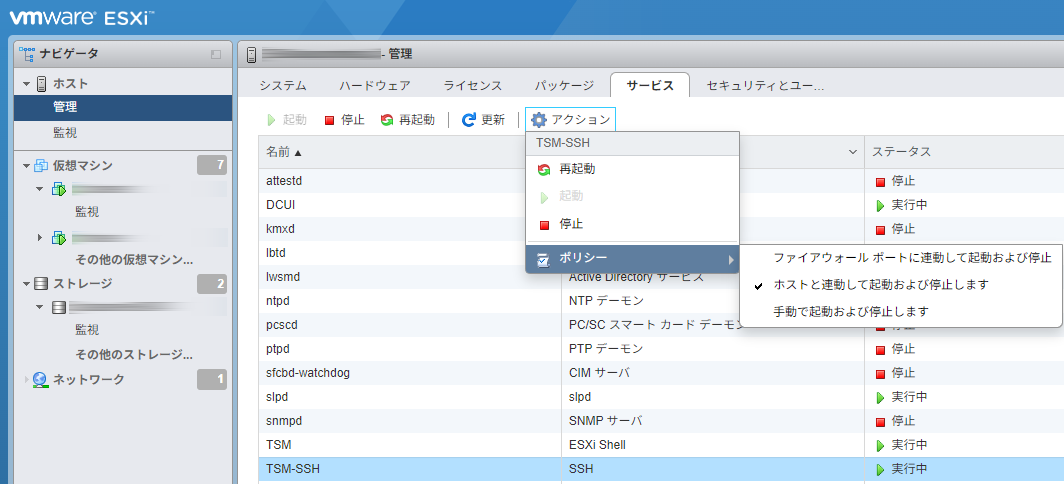Minimize the Navigator panel with its corner icon
Image resolution: width=1064 pixels, height=484 pixels.
coord(216,54)
